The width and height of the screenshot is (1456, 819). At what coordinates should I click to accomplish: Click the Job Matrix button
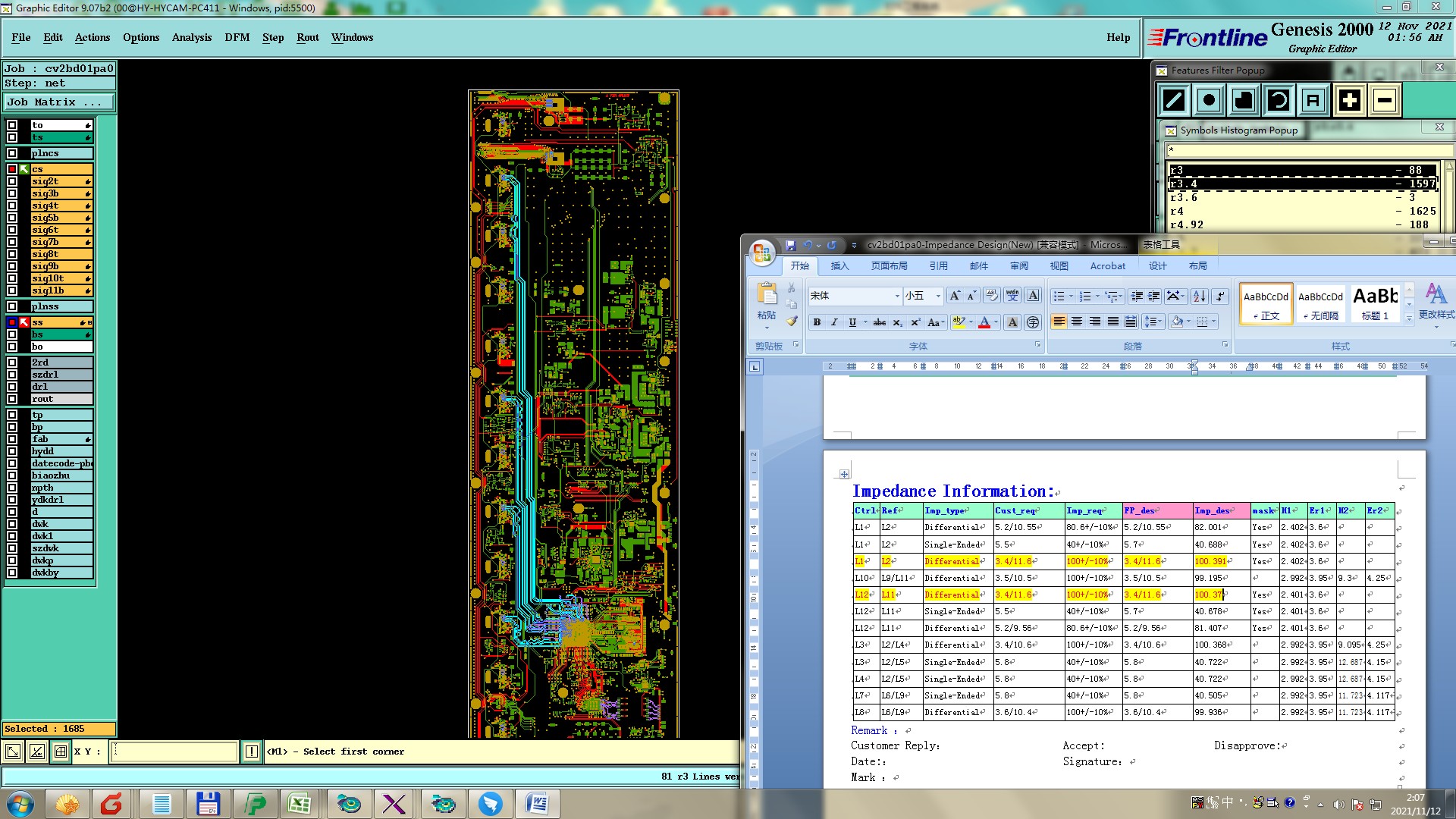(59, 102)
